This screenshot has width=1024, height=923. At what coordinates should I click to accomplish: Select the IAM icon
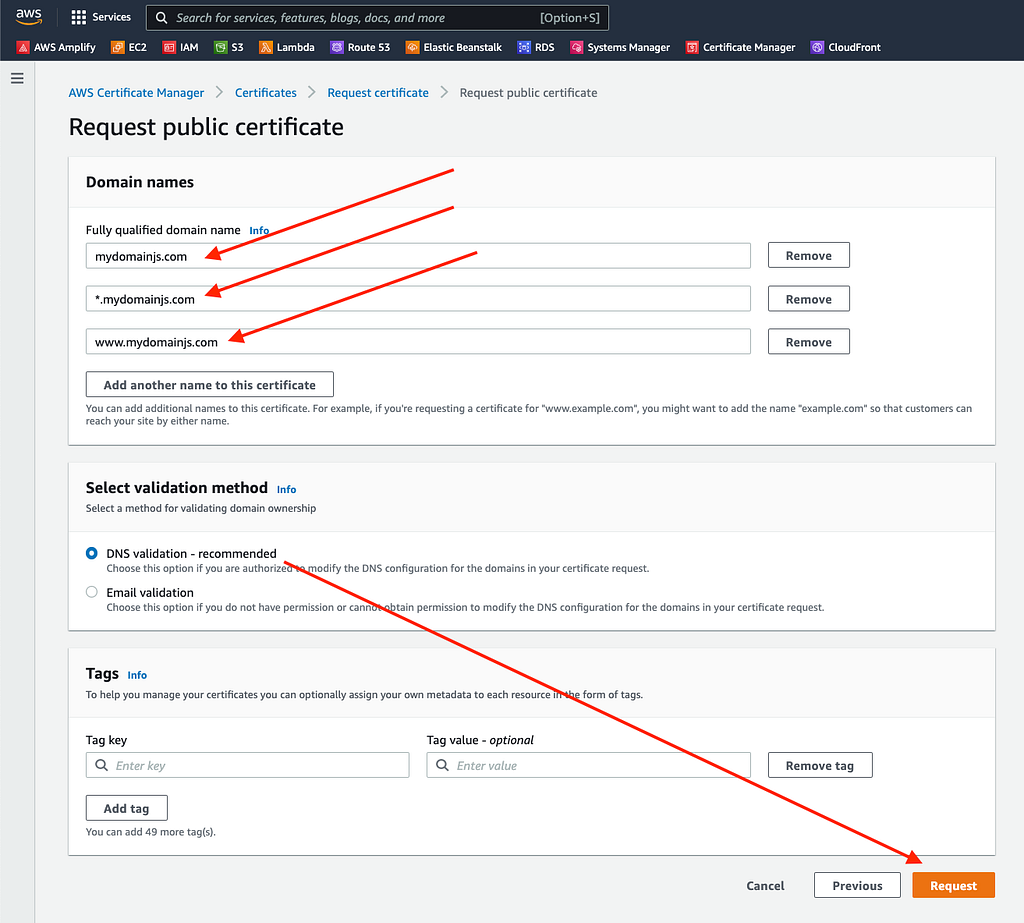(167, 46)
